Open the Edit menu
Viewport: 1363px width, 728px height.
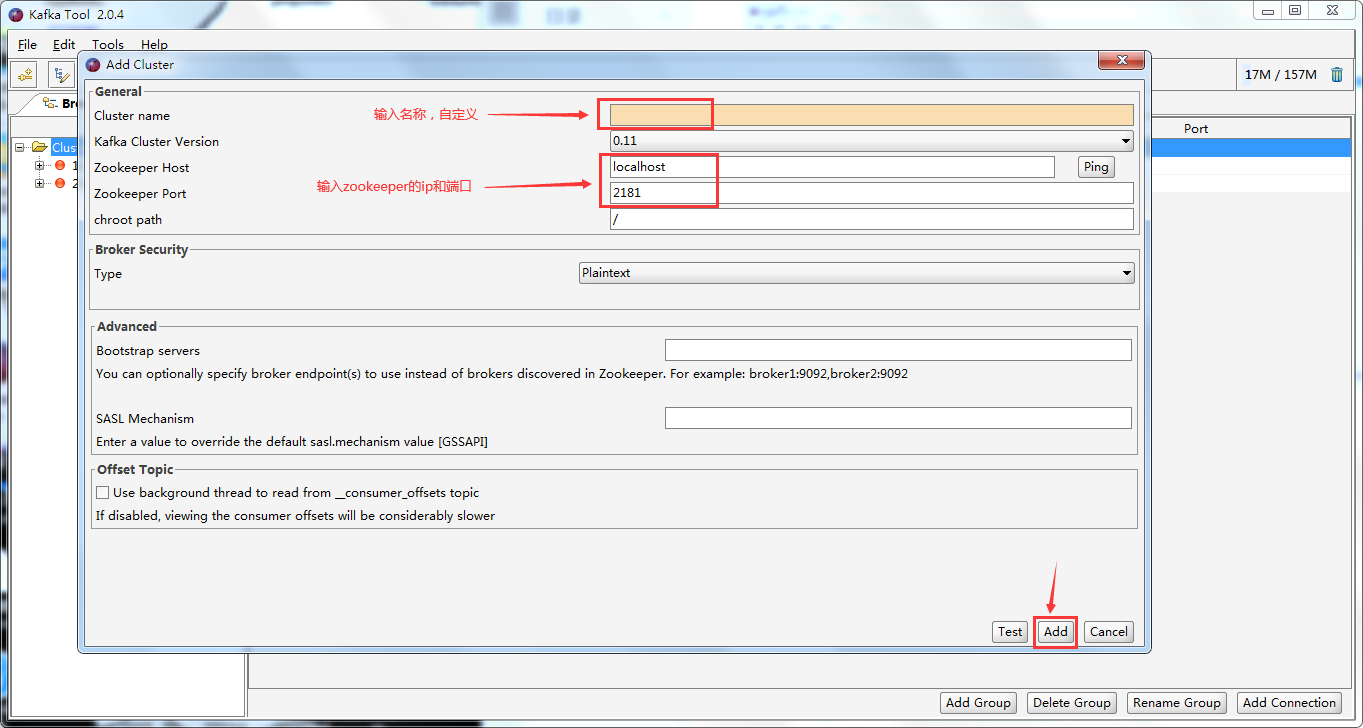(x=64, y=44)
